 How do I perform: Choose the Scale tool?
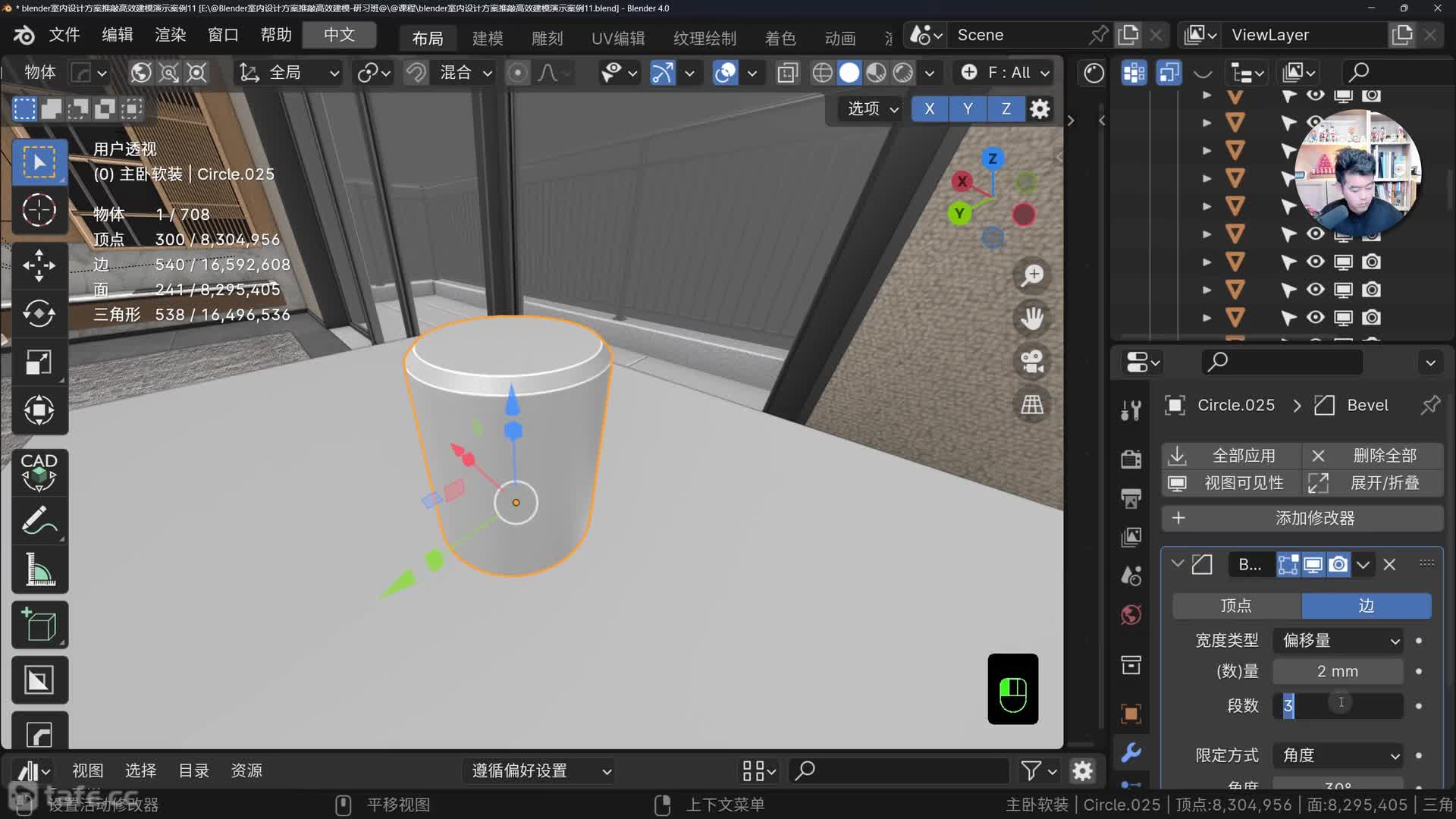tap(39, 362)
